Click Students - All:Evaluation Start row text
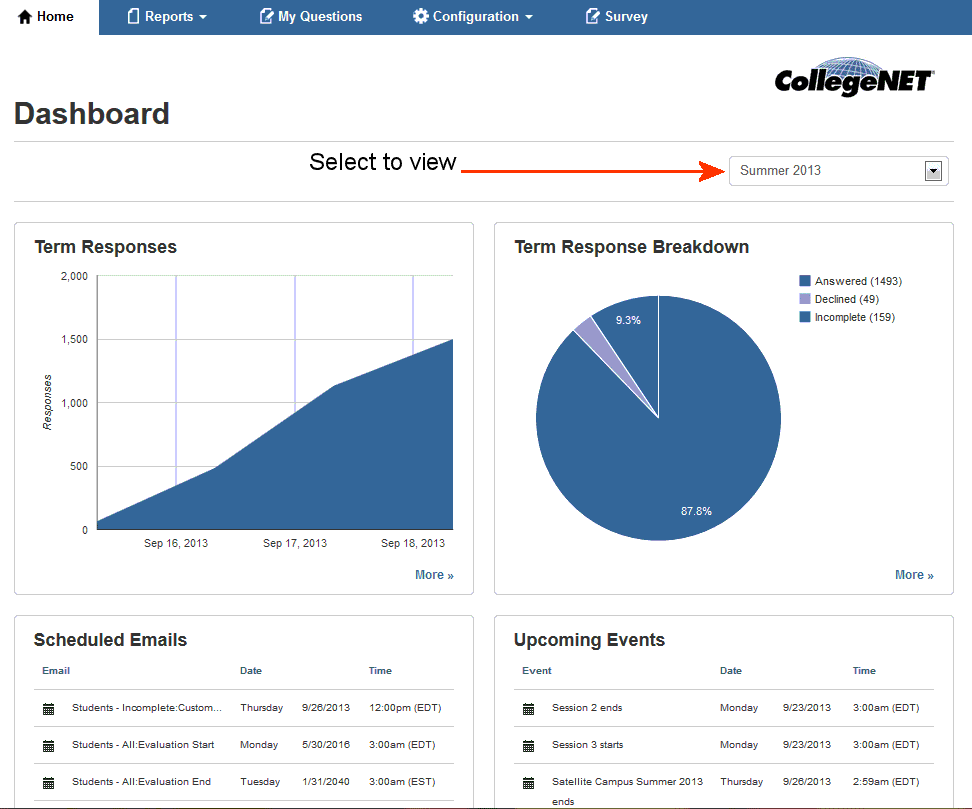Screen dimensions: 972x809 pyautogui.click(x=143, y=745)
